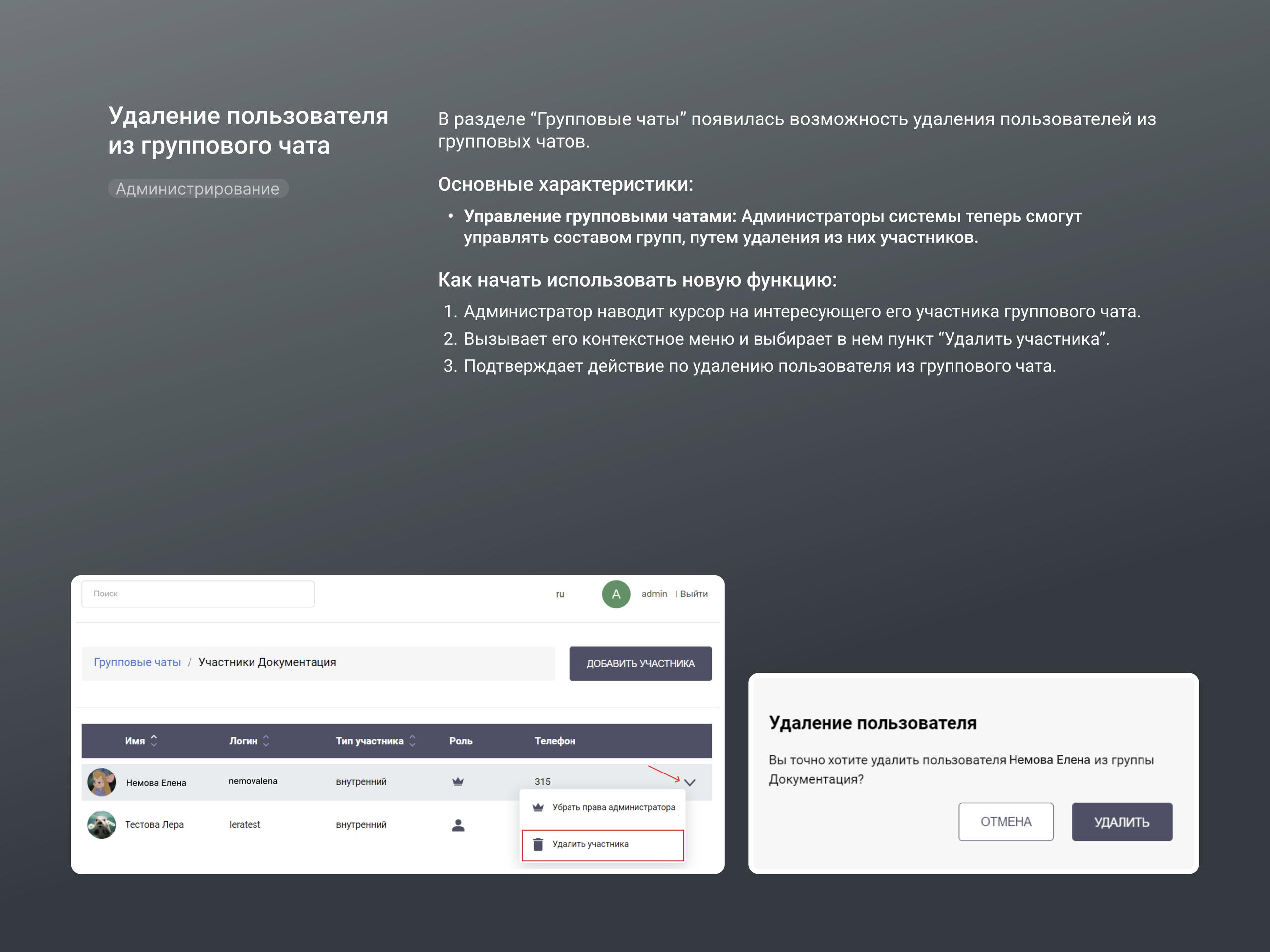Open Тестова Лера's profile avatar

102,825
